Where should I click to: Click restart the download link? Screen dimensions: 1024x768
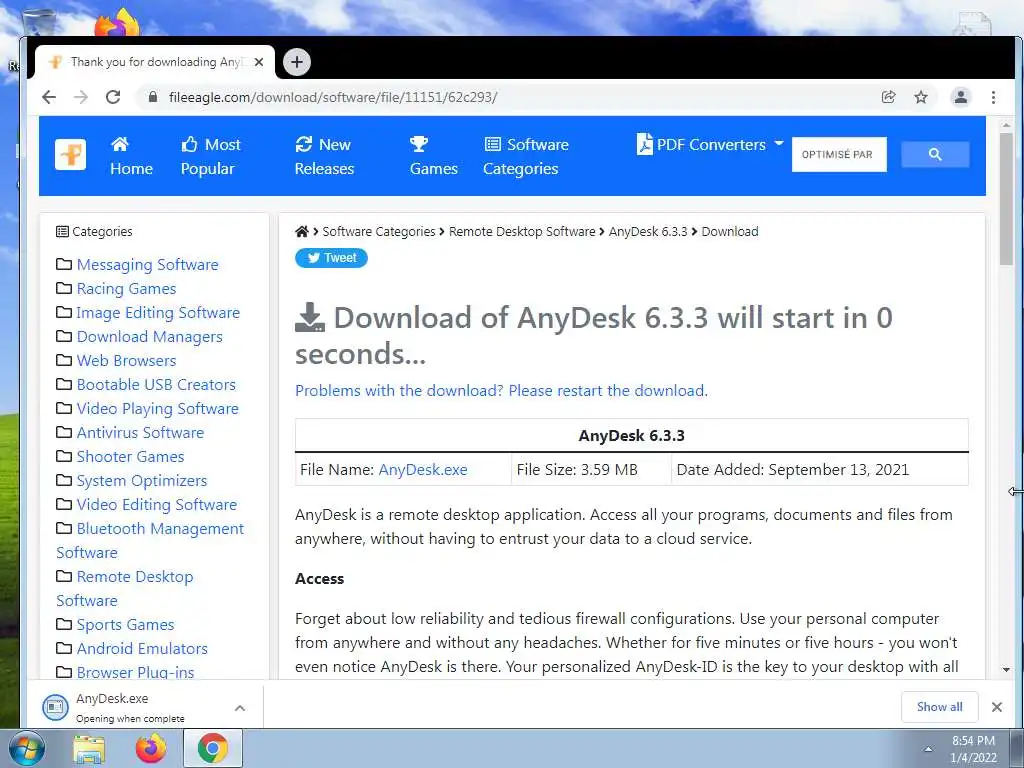click(x=501, y=391)
